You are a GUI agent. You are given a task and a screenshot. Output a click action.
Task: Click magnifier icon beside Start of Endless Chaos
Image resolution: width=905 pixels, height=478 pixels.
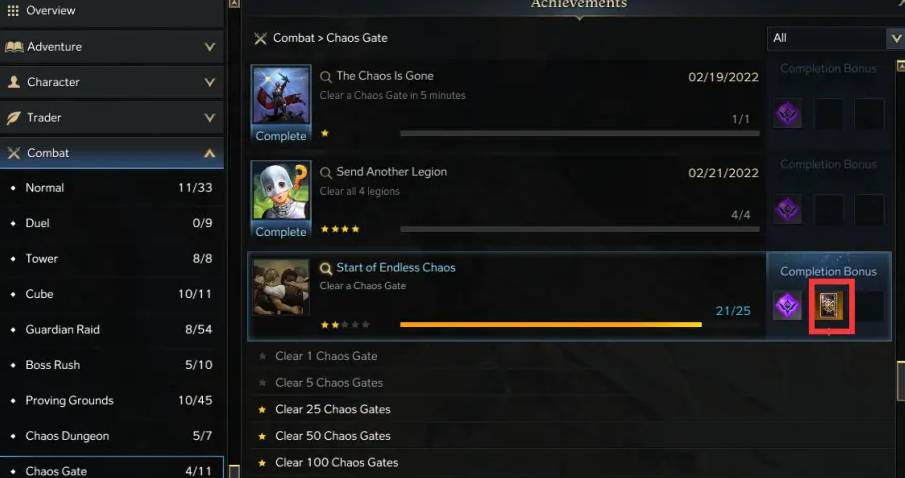coord(326,268)
